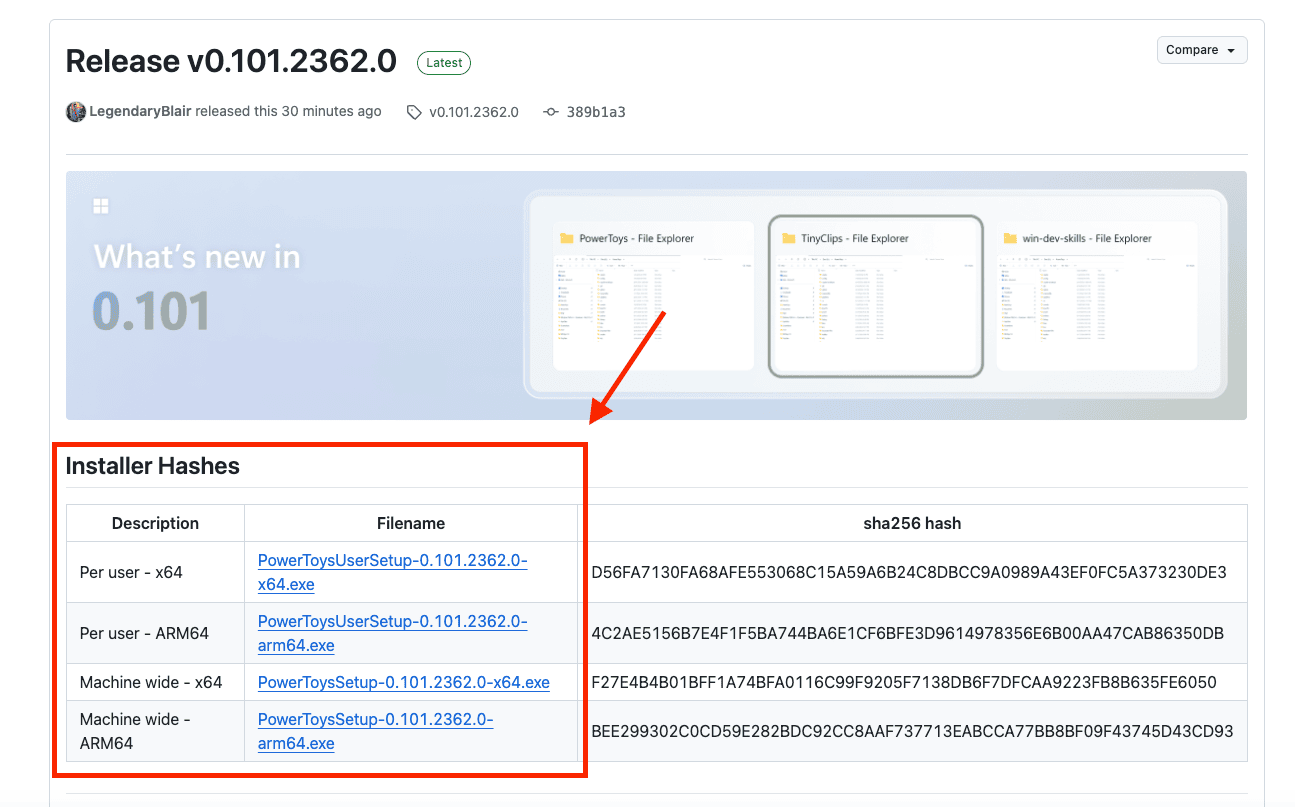Click LegendaryBlair's avatar
Image resolution: width=1295 pixels, height=807 pixels.
click(x=76, y=112)
